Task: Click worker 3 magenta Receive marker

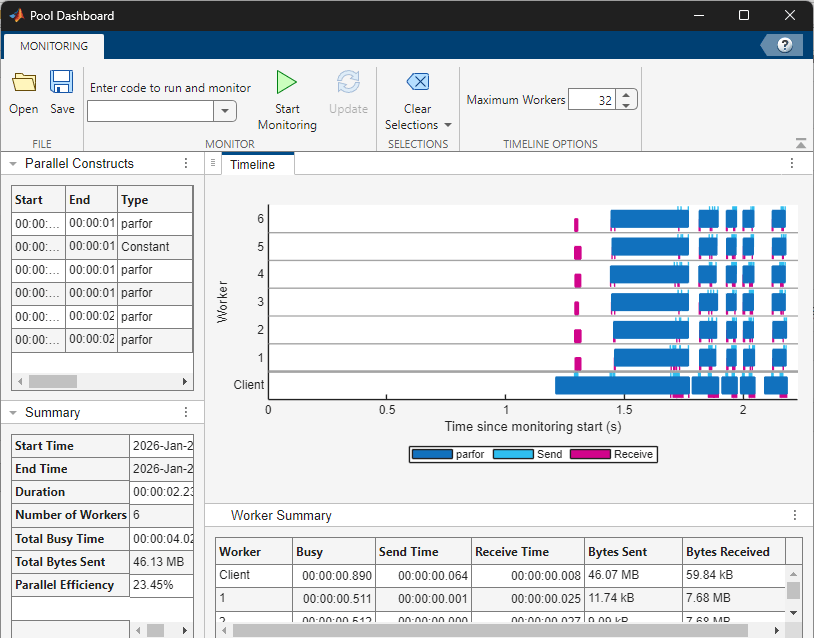Action: click(577, 308)
